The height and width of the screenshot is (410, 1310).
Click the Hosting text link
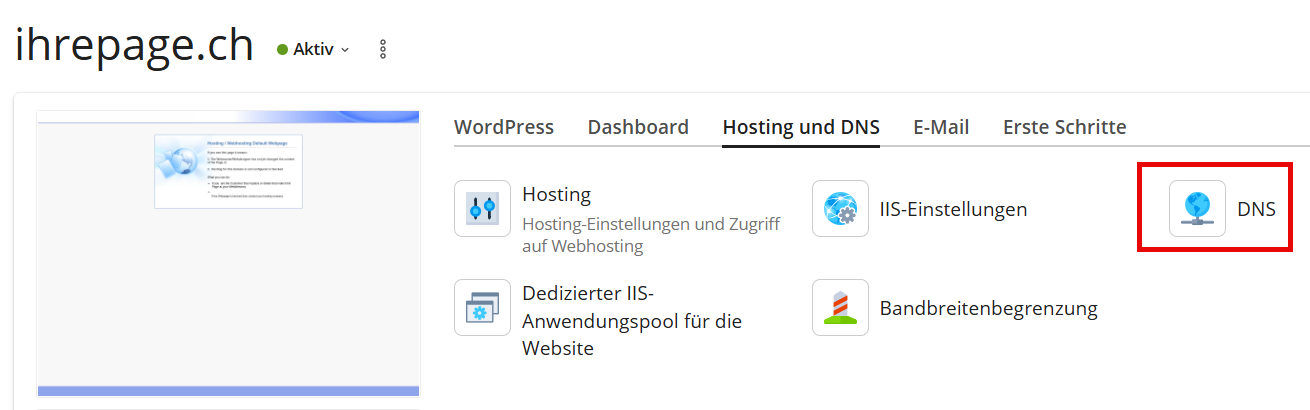[x=556, y=194]
